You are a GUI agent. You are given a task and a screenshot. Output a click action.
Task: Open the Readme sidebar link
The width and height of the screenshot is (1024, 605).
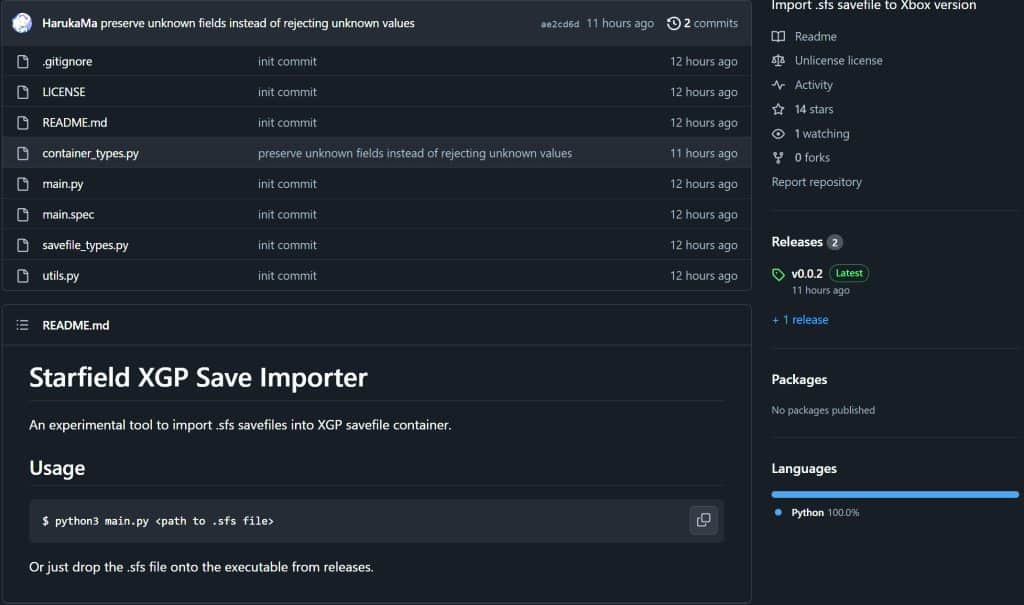(815, 37)
